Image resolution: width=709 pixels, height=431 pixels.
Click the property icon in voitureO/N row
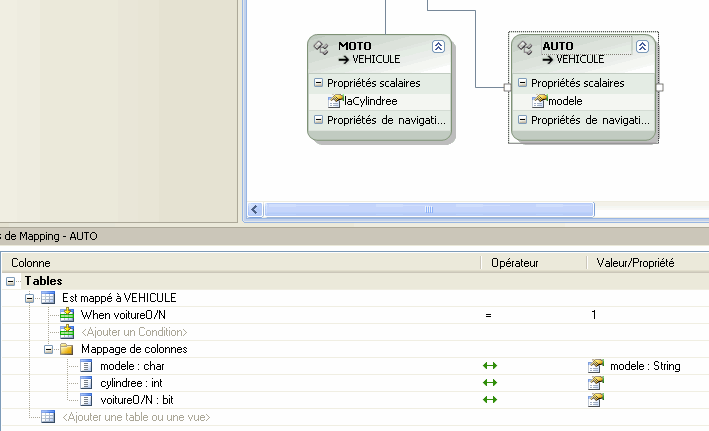coord(596,400)
